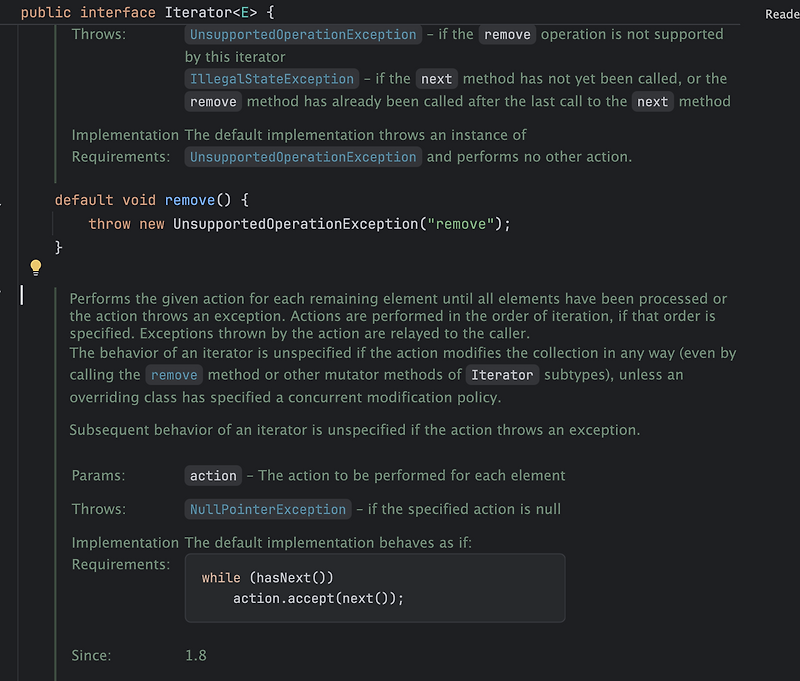
Task: Click the action parameter code tag
Action: 213,475
